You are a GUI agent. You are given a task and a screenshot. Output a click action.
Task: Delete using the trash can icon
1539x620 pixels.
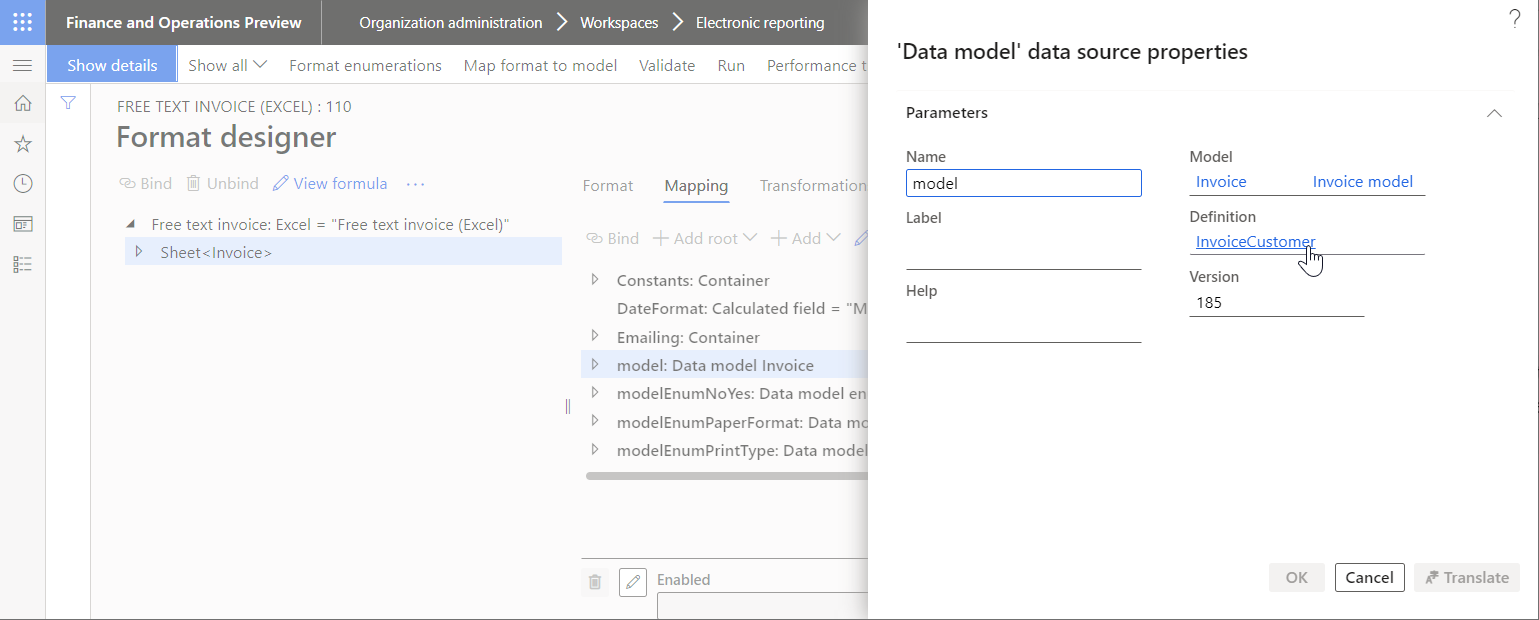(x=595, y=581)
